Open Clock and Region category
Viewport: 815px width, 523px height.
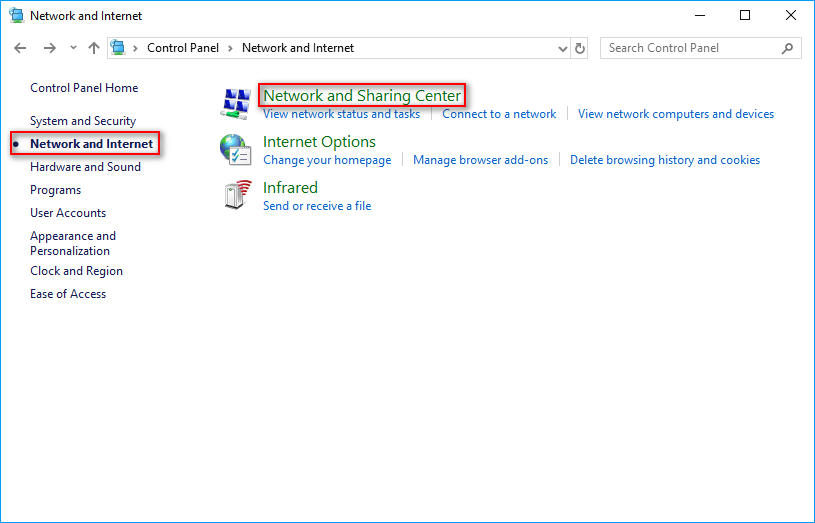[76, 271]
